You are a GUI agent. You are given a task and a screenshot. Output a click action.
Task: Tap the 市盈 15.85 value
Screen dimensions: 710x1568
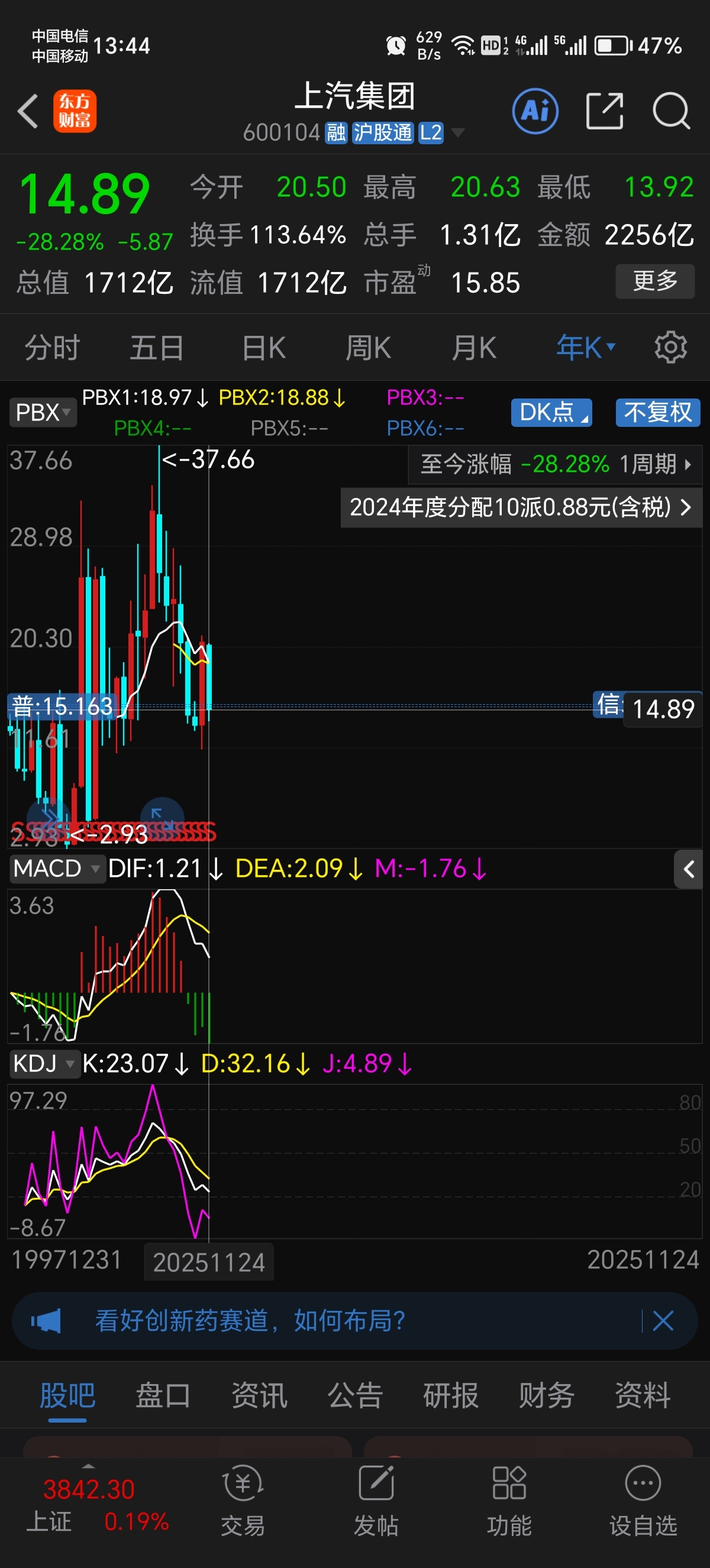[485, 283]
